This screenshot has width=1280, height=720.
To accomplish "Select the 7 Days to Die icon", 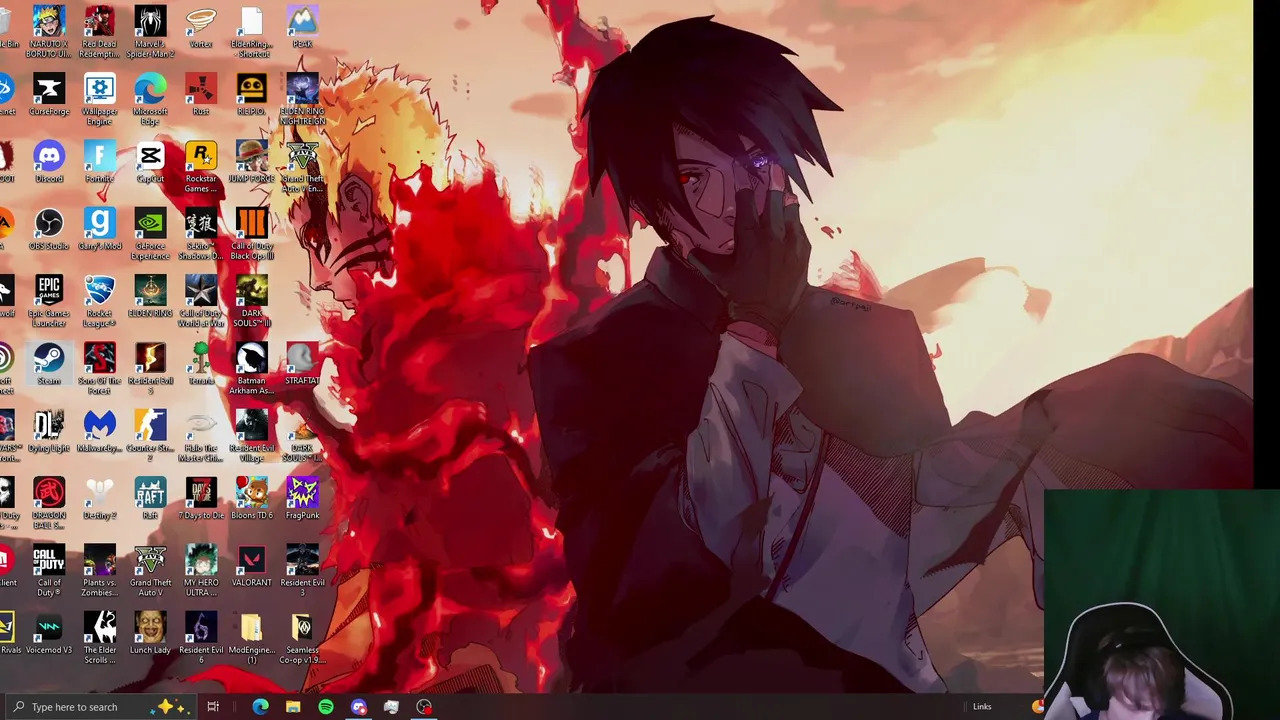I will (201, 498).
